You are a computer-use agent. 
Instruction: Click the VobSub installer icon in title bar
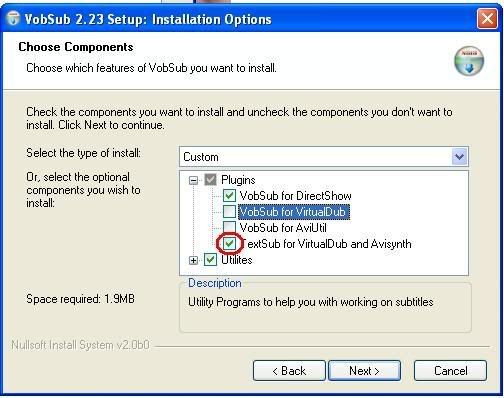[13, 19]
